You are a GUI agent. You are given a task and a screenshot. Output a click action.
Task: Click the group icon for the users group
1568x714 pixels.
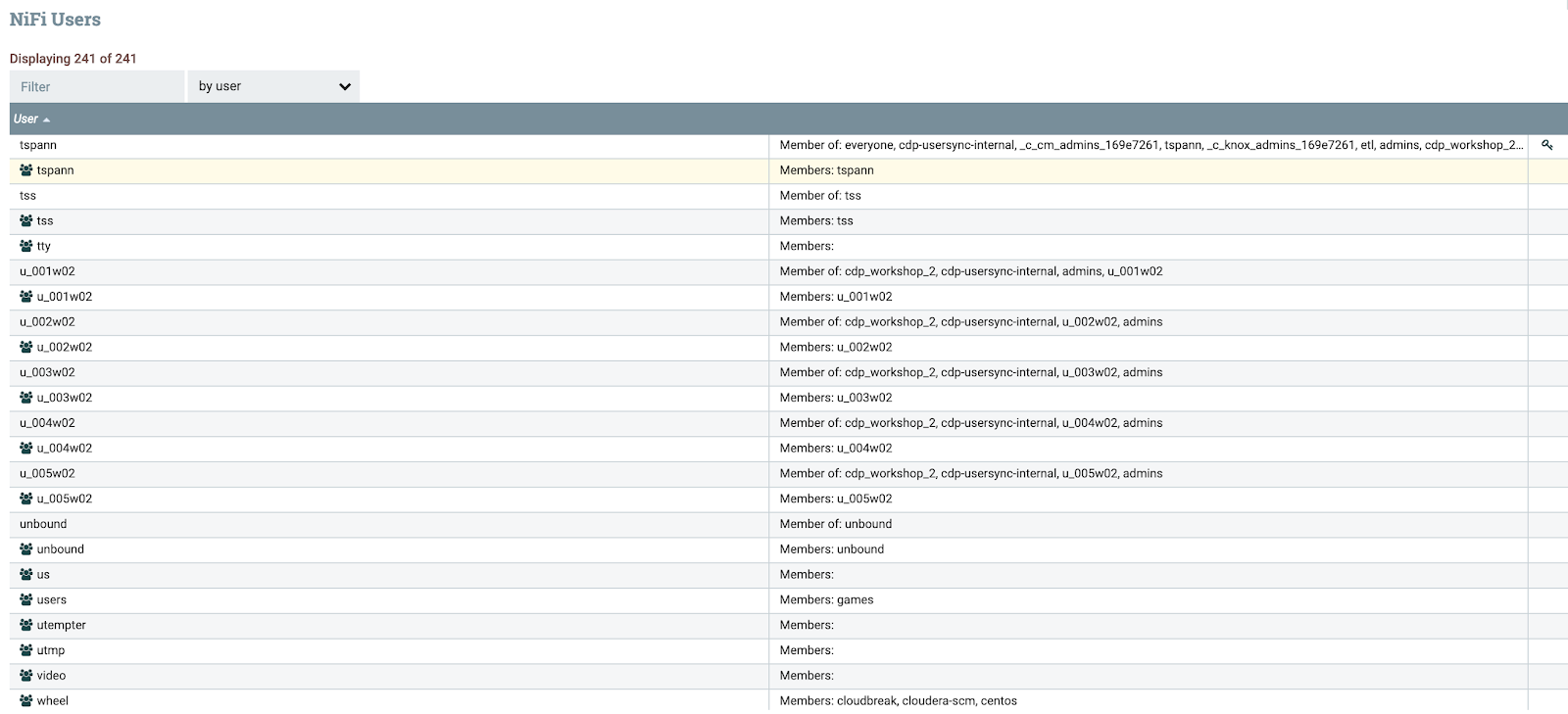[x=26, y=600]
